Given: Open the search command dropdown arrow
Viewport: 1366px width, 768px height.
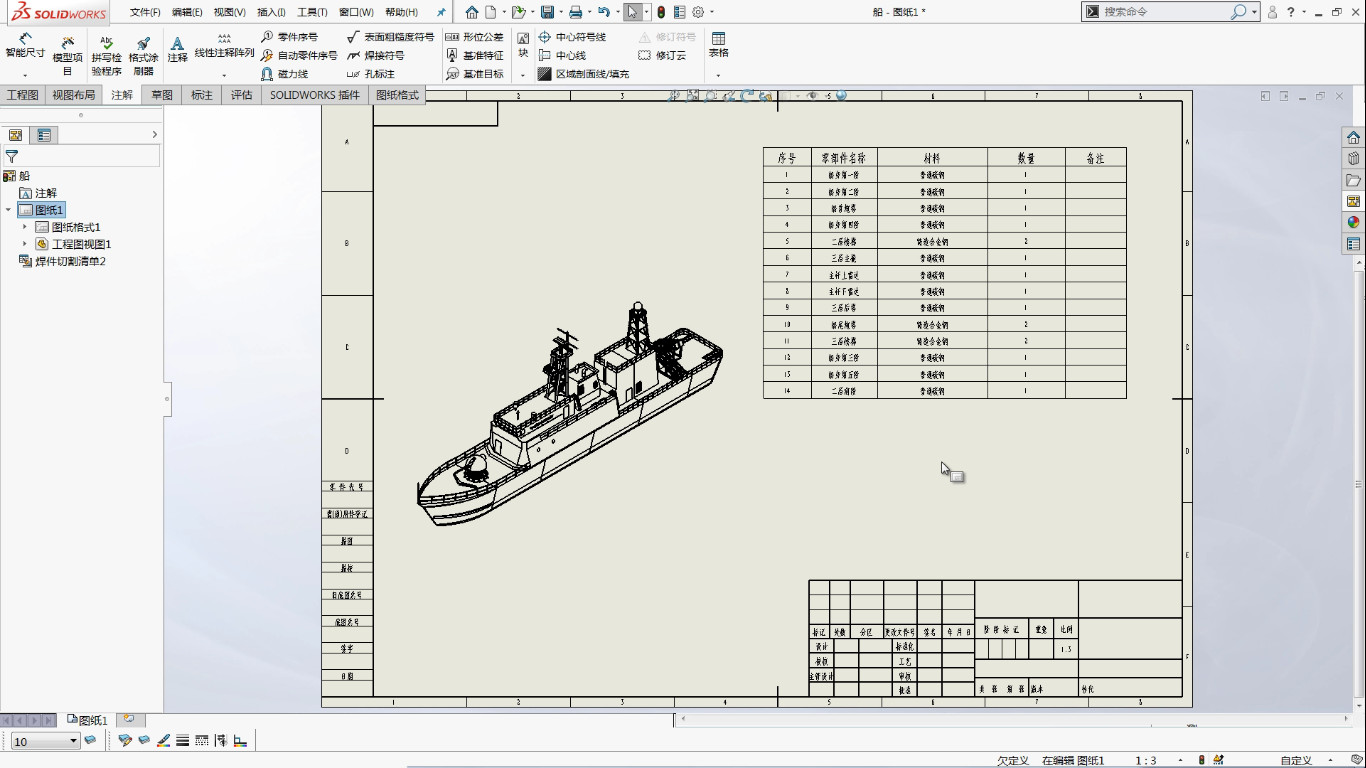Looking at the screenshot, I should click(x=1255, y=12).
